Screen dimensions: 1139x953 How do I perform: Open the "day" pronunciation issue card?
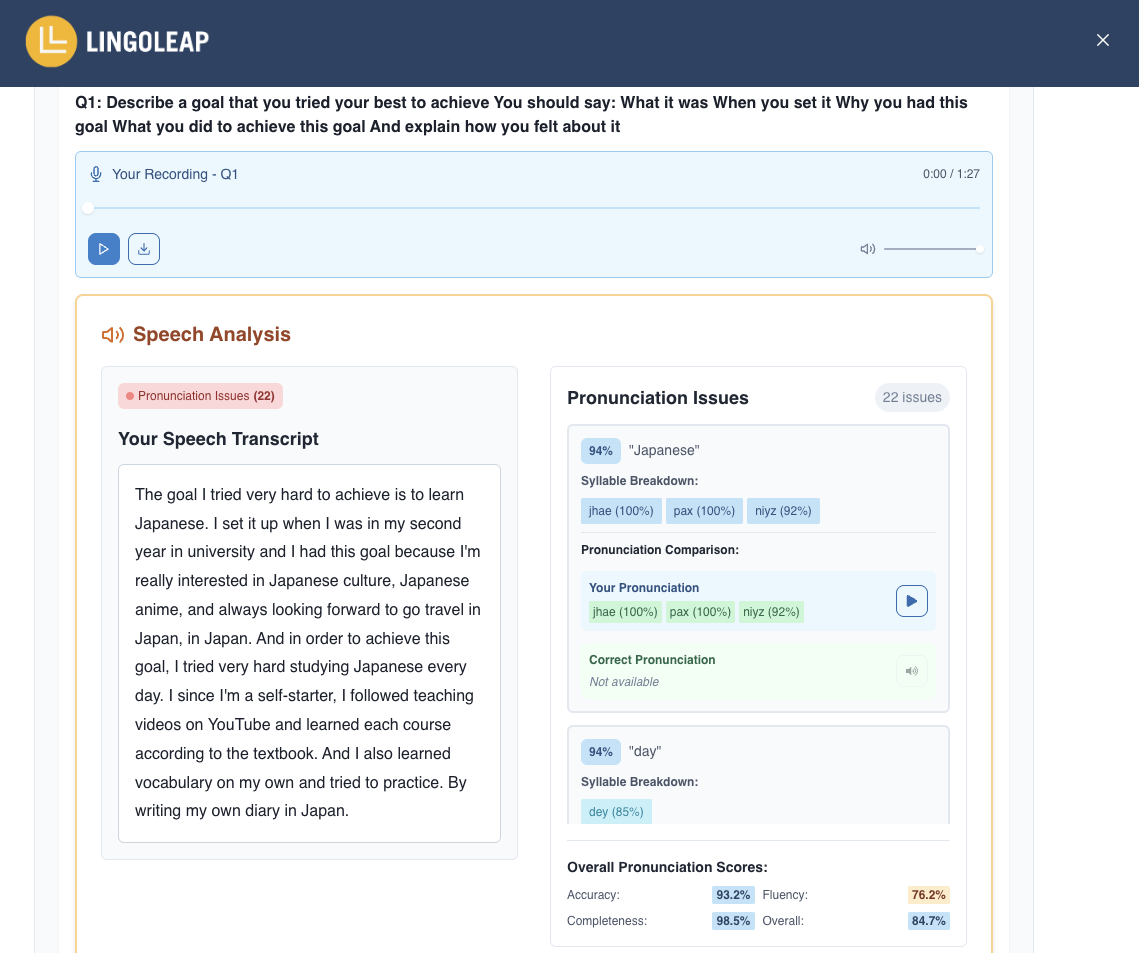(x=758, y=775)
